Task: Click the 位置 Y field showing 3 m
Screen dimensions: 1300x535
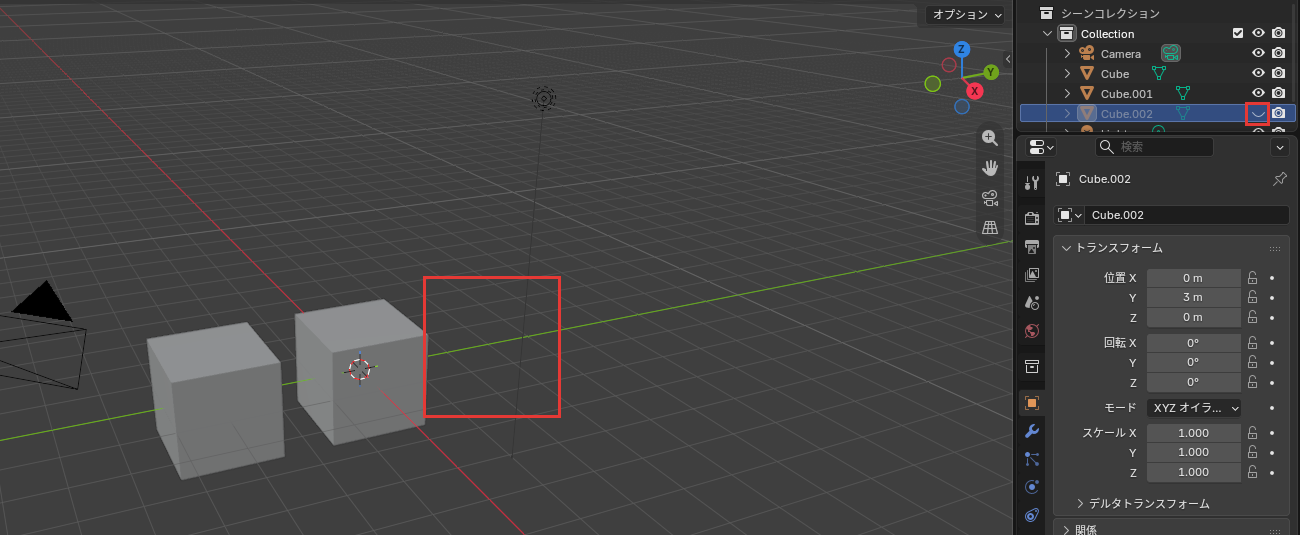Action: coord(1193,297)
